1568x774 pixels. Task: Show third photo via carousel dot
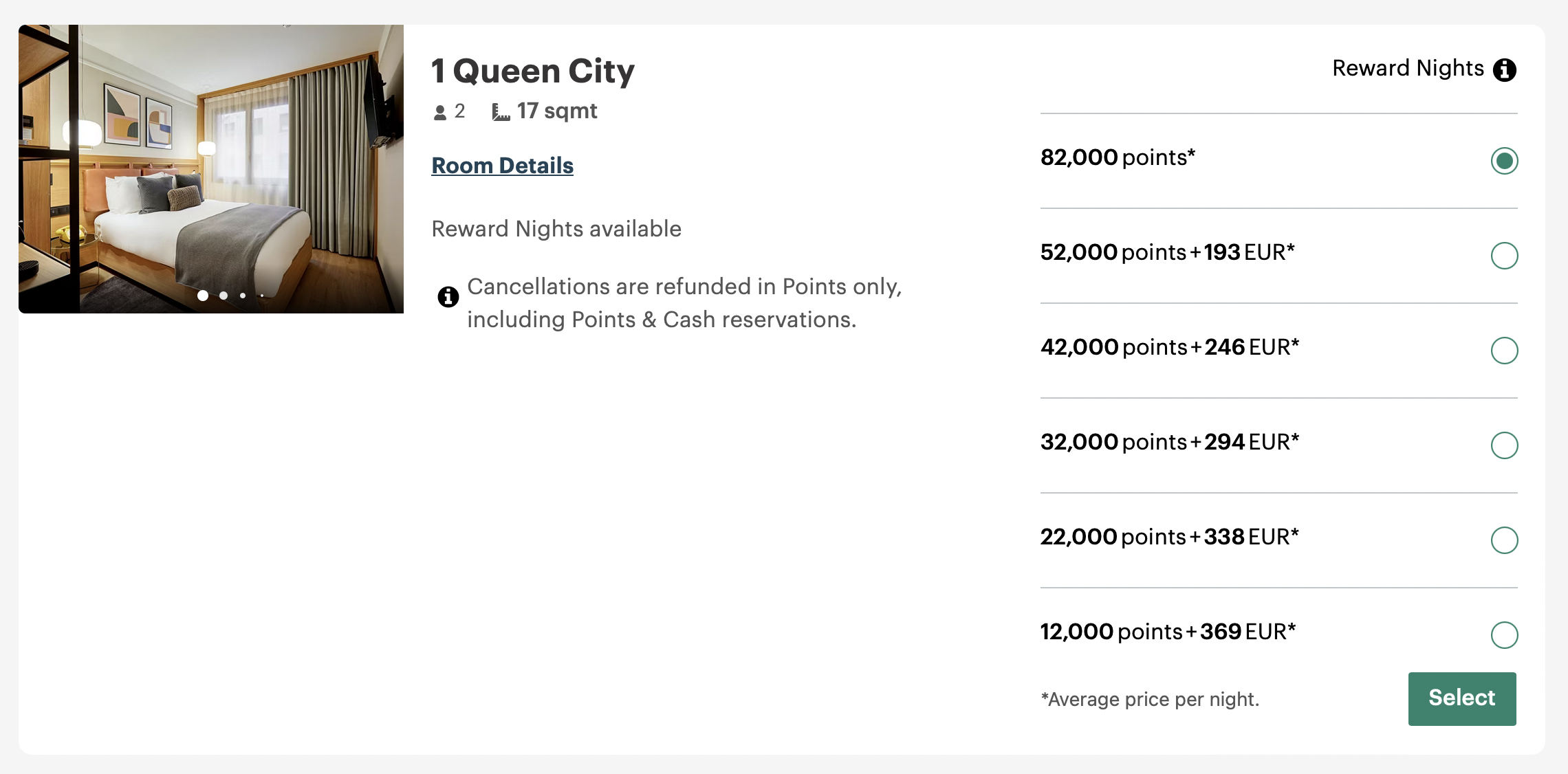point(243,296)
